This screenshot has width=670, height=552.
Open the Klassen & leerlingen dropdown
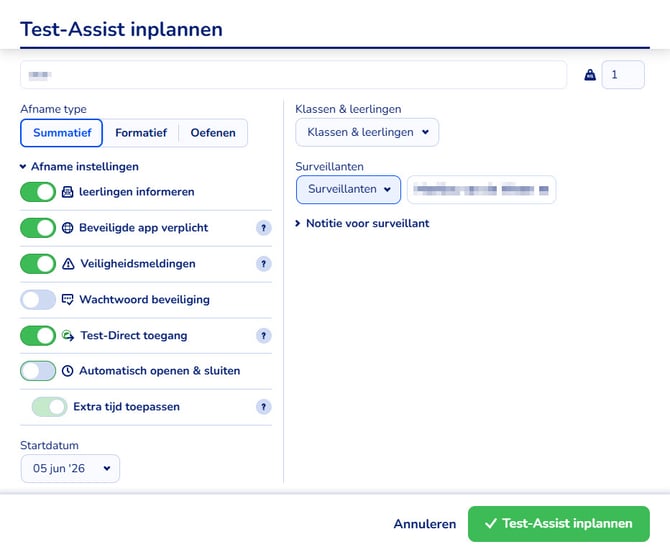click(367, 132)
